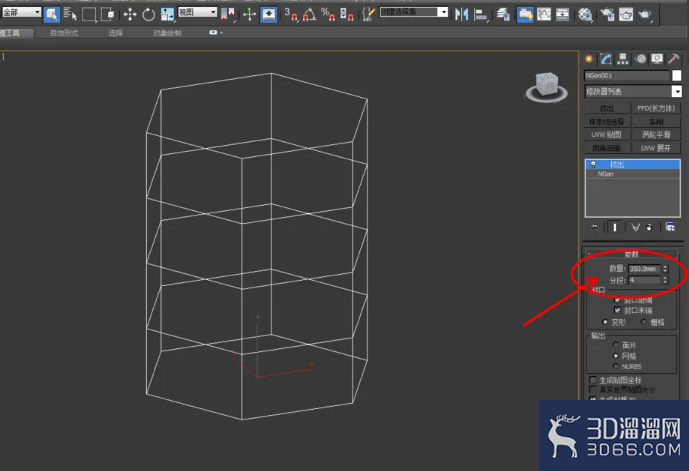
Task: Click the Pin Stack icon
Action: click(593, 227)
